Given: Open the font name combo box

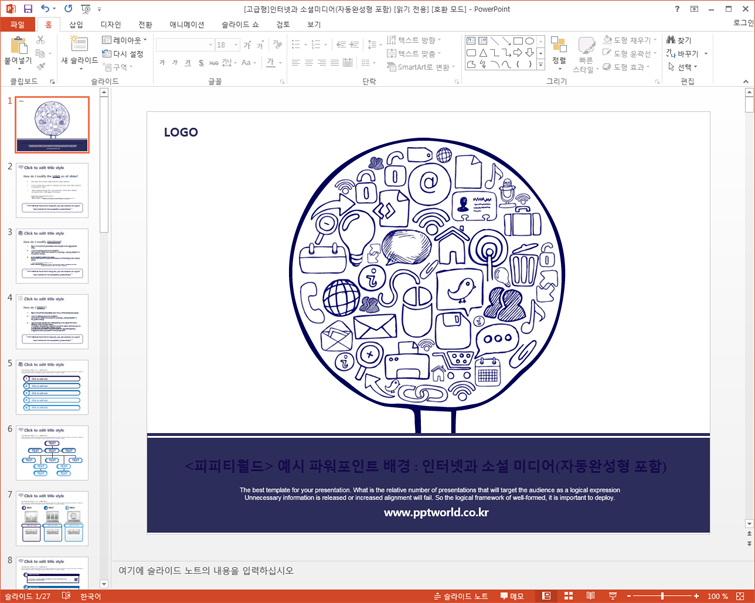Looking at the screenshot, I should tap(185, 45).
